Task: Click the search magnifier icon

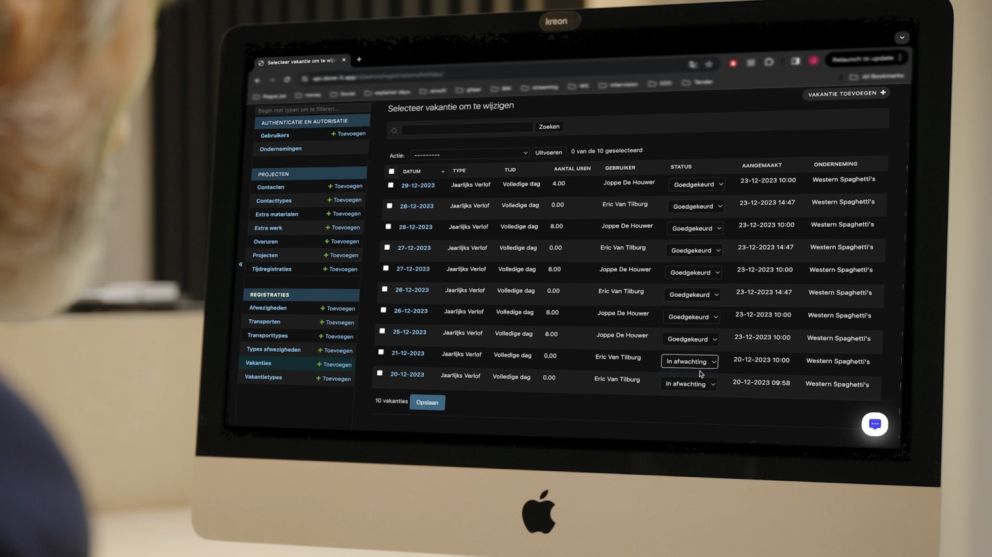Action: tap(395, 130)
